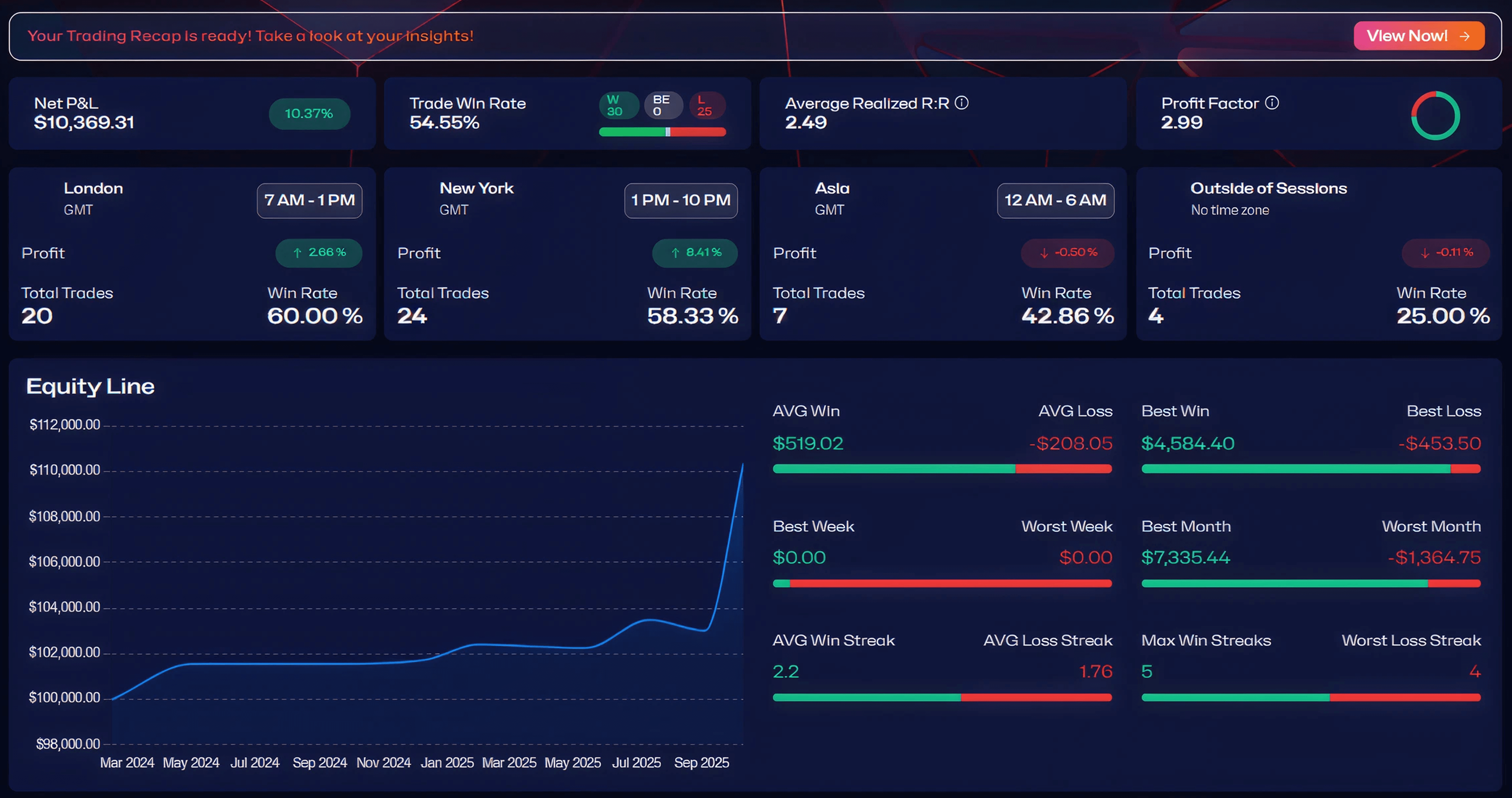Click the arrow in View Now button

1465,36
